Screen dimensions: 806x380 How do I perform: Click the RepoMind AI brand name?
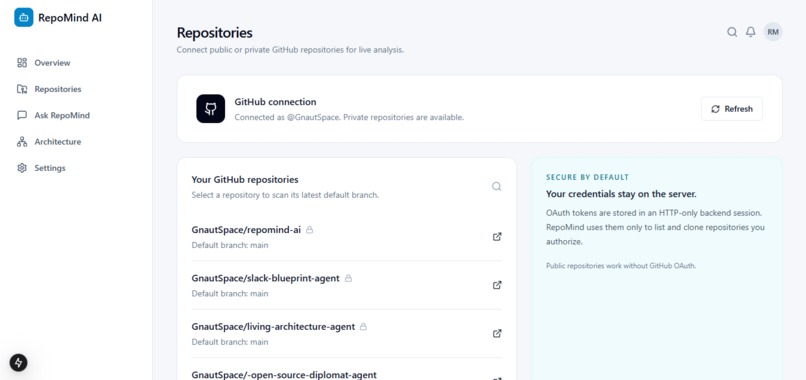click(x=70, y=17)
